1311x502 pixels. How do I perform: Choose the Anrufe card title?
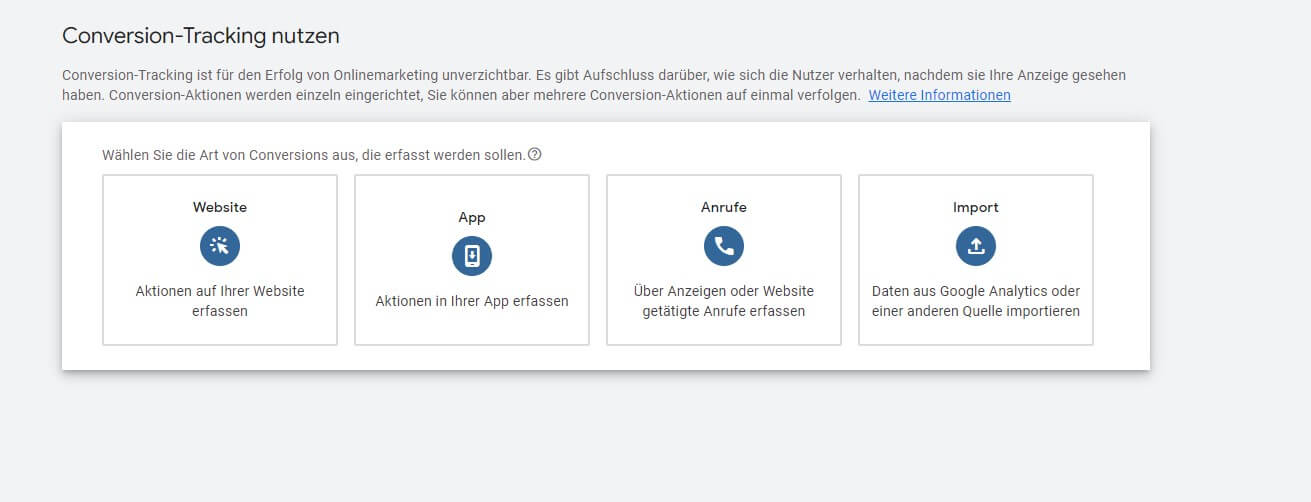[x=724, y=208]
